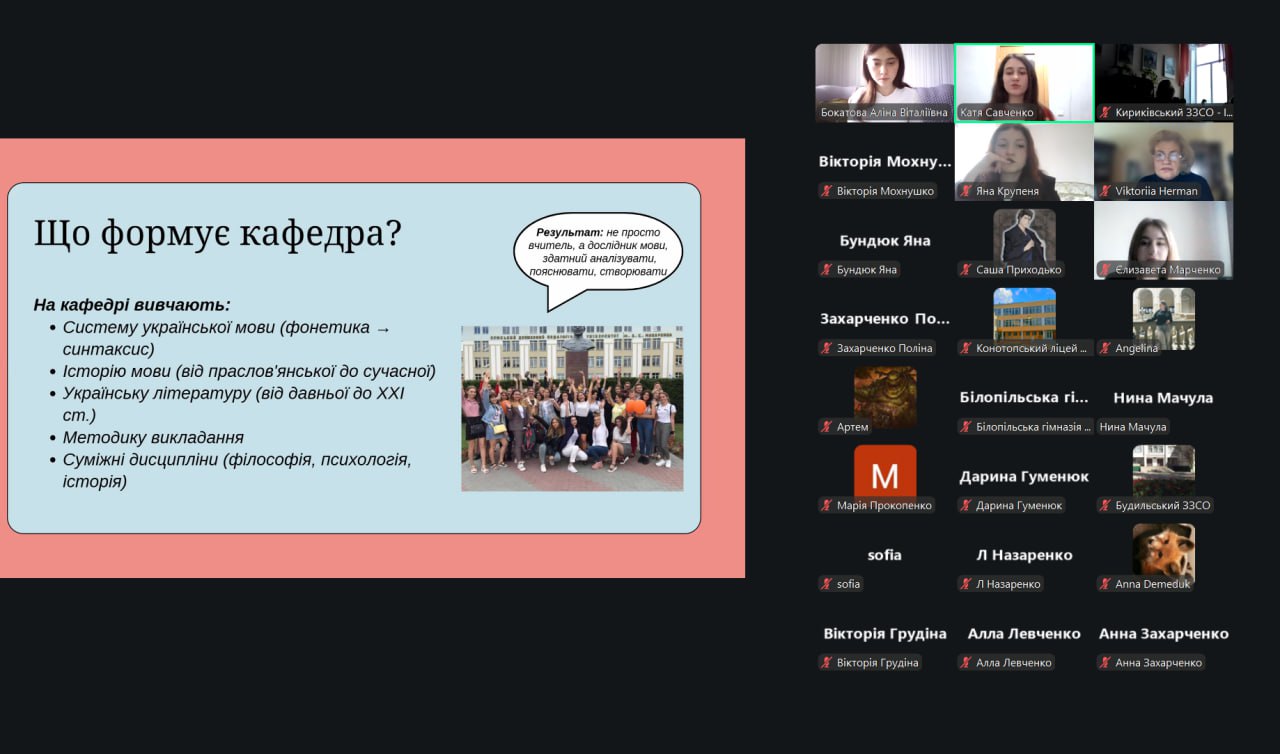The width and height of the screenshot is (1280, 754).
Task: Click Саша Приходько's profile avatar
Action: click(x=1024, y=236)
